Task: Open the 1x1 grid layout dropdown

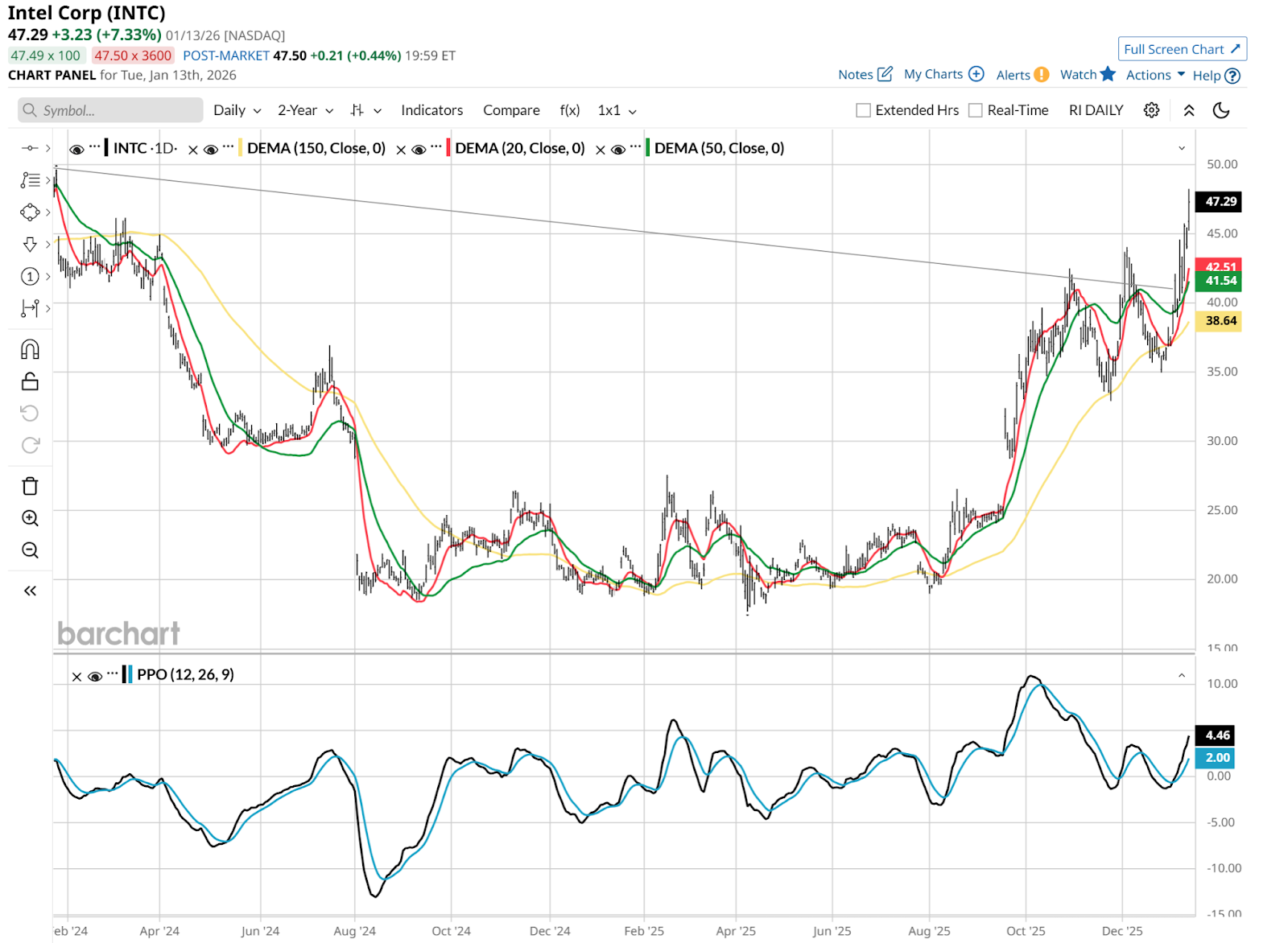Action: [617, 110]
